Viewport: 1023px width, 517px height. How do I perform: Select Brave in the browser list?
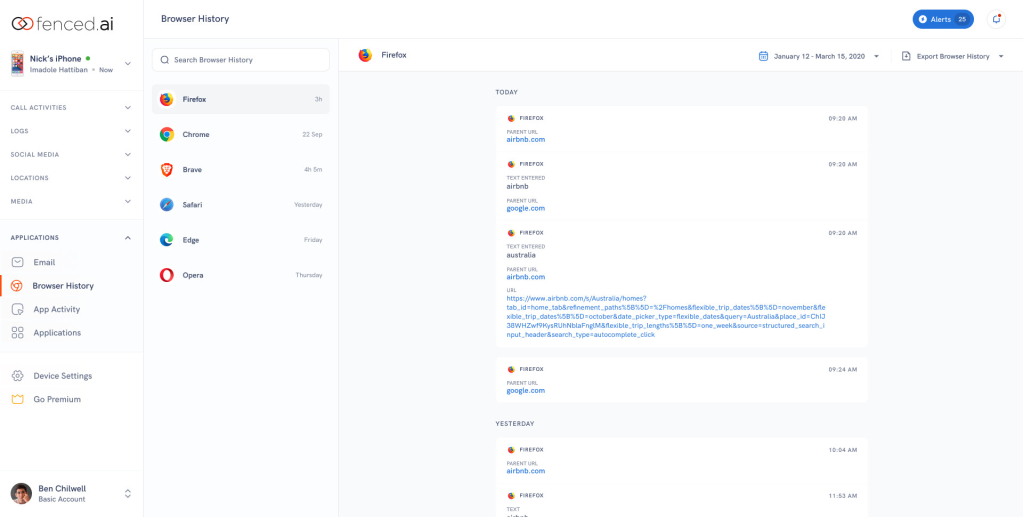(x=241, y=170)
